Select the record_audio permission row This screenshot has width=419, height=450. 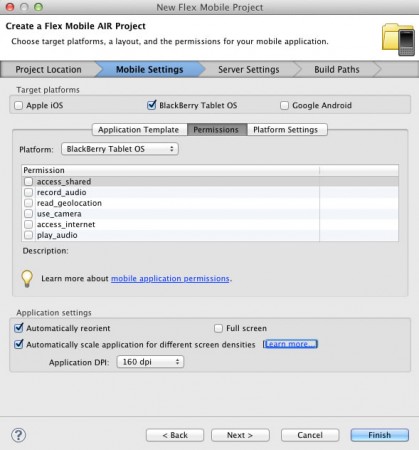coord(210,192)
